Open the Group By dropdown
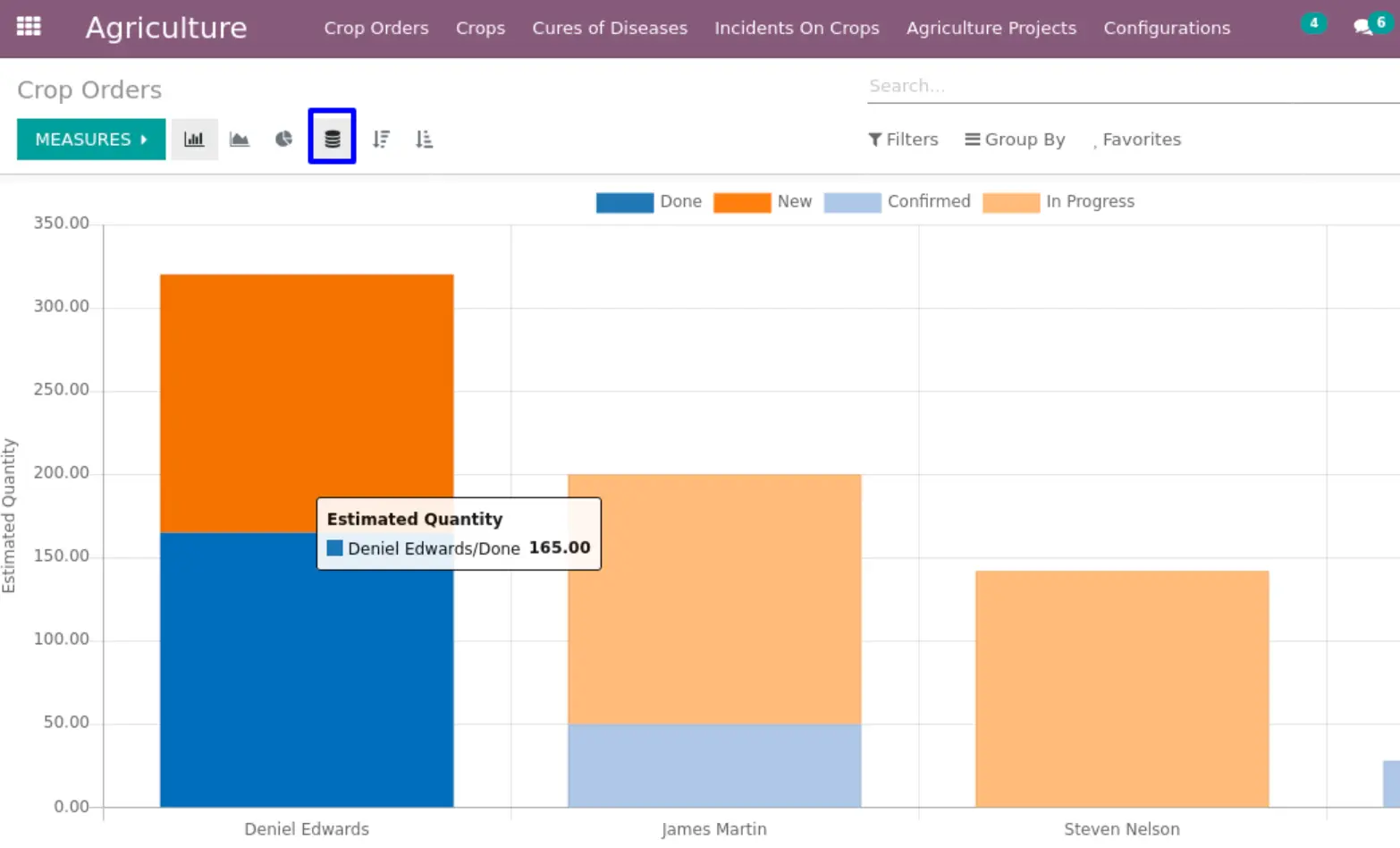The height and width of the screenshot is (848, 1400). coord(1015,140)
